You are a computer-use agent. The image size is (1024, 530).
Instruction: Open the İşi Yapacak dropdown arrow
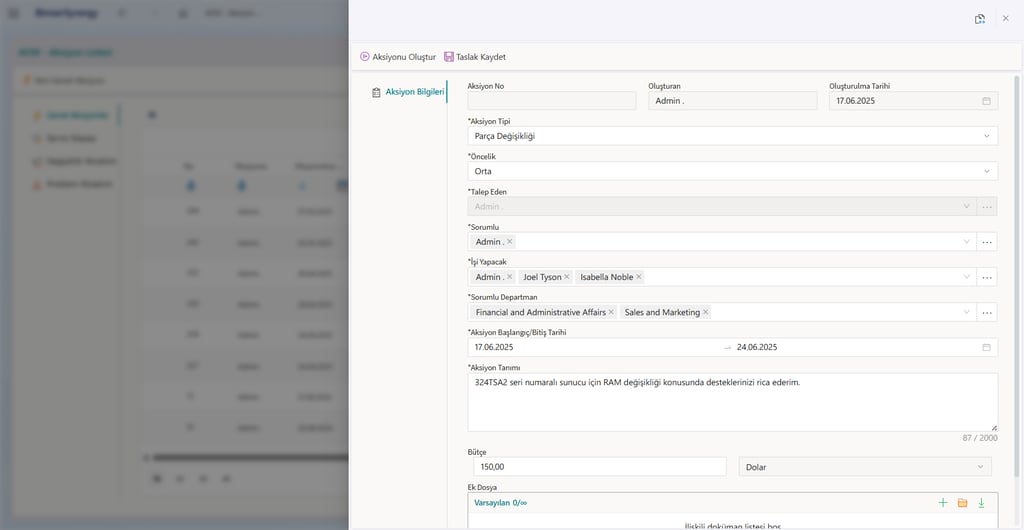(967, 277)
